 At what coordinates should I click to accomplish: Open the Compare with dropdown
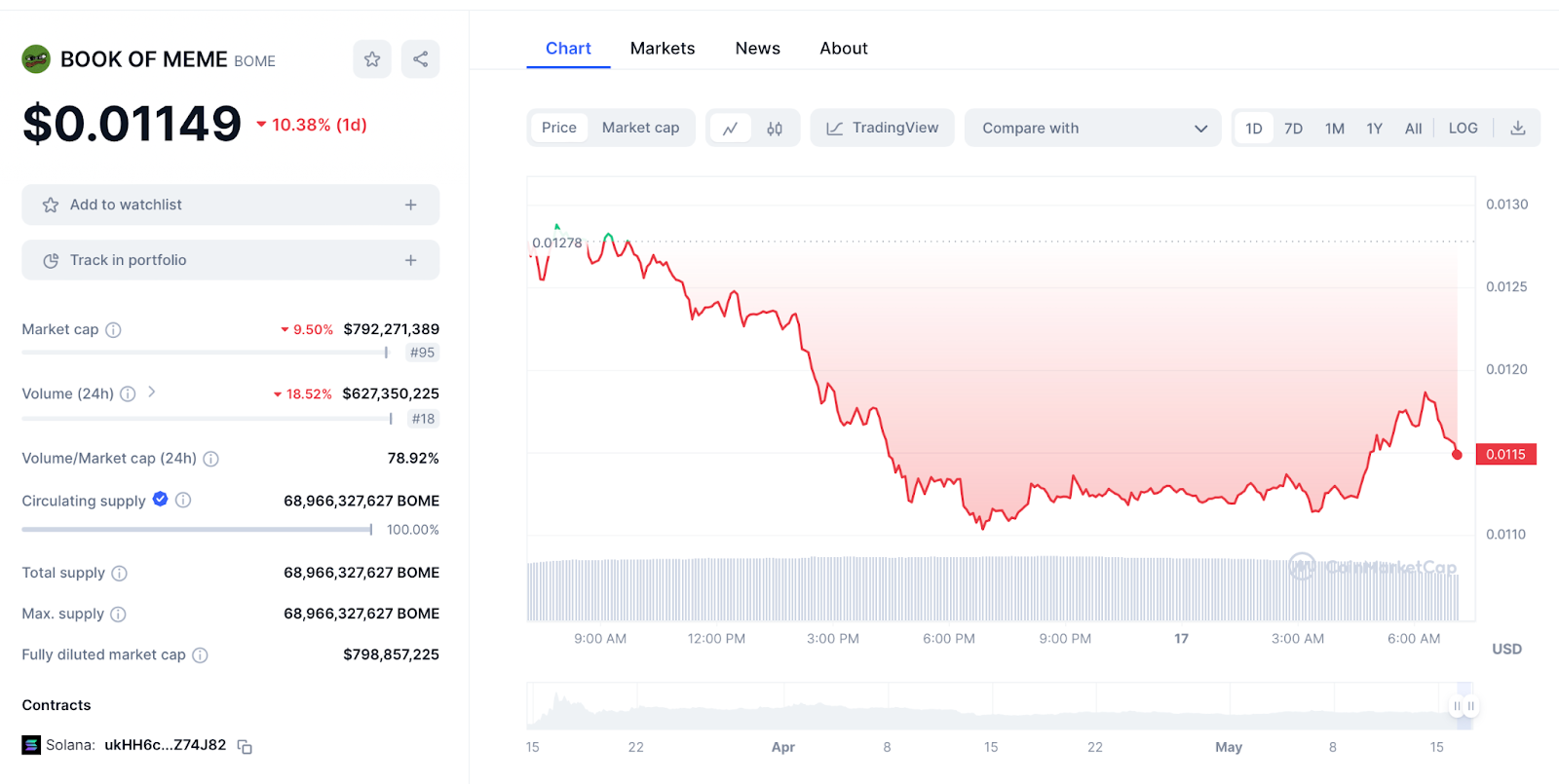point(1092,128)
